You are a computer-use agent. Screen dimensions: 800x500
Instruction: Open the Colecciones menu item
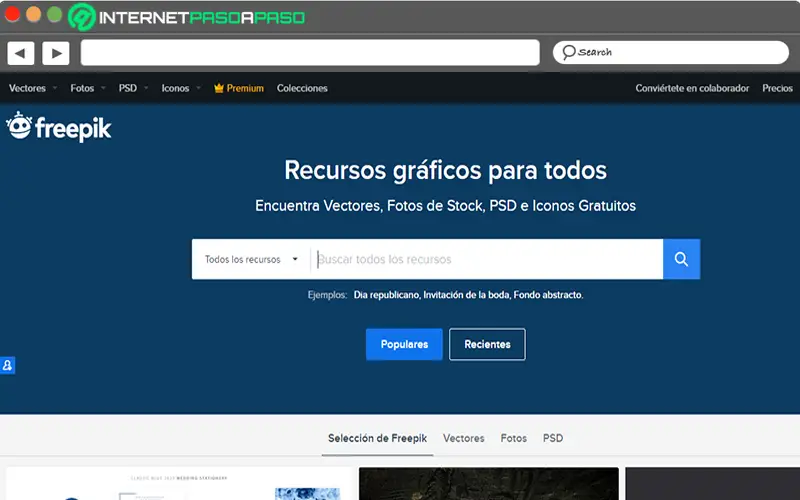pos(302,88)
